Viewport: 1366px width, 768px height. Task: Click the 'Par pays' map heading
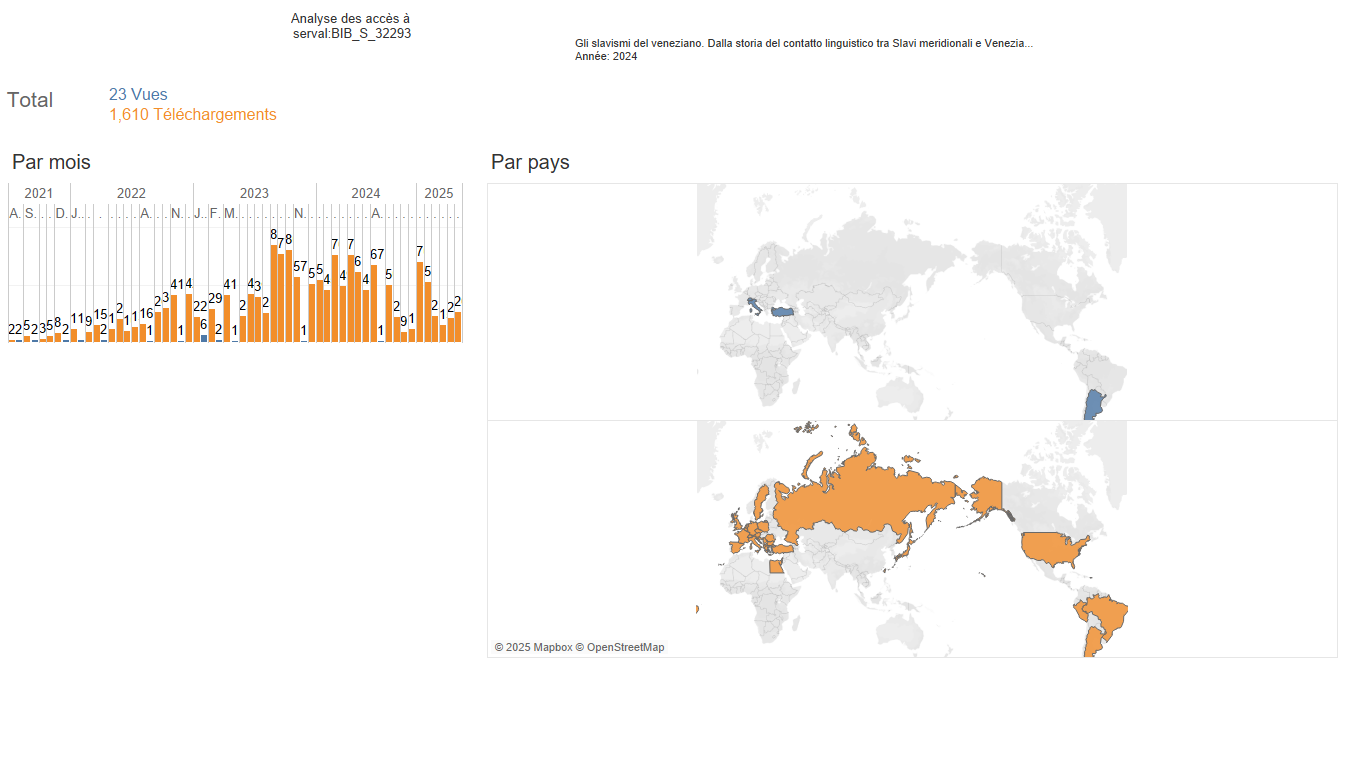pyautogui.click(x=530, y=162)
